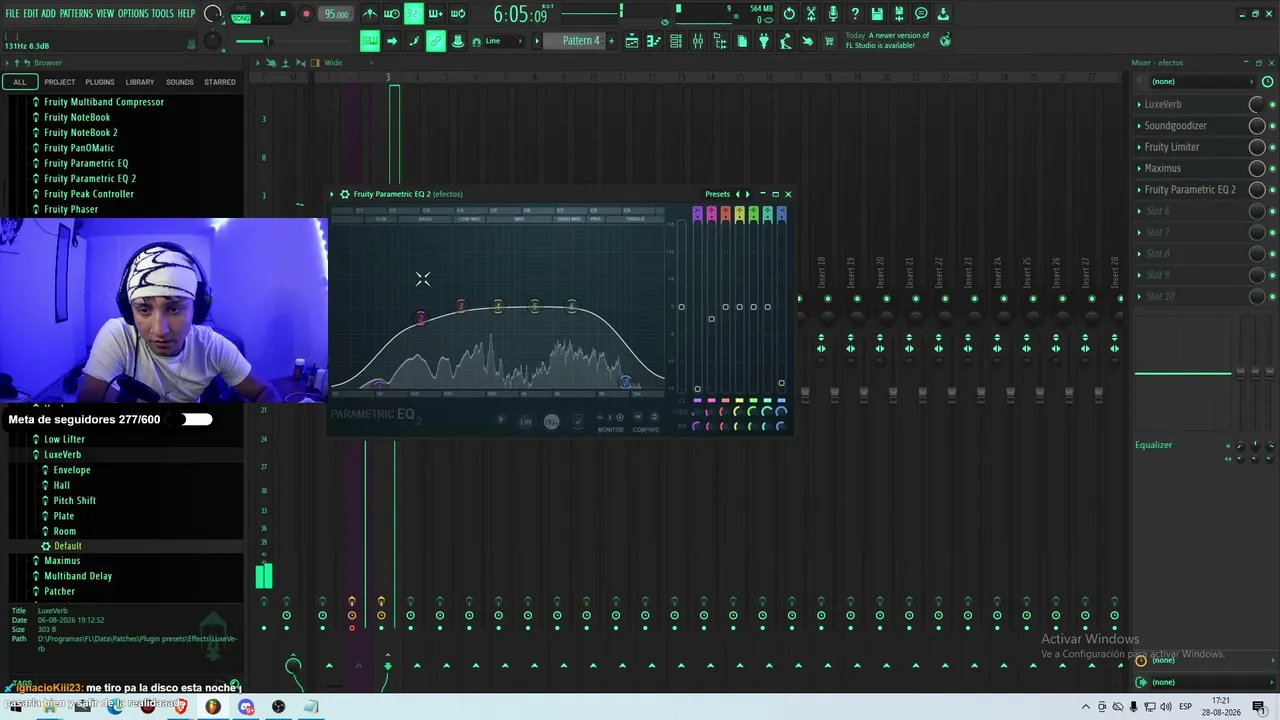
Task: Open the Maximus entry in browser
Action: pos(62,561)
